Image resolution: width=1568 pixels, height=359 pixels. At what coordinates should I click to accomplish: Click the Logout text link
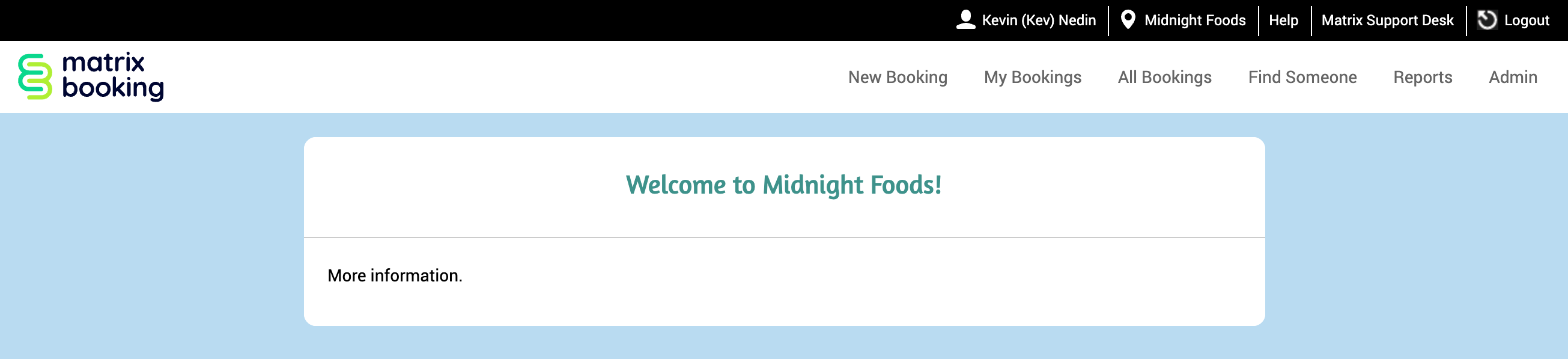point(1526,20)
